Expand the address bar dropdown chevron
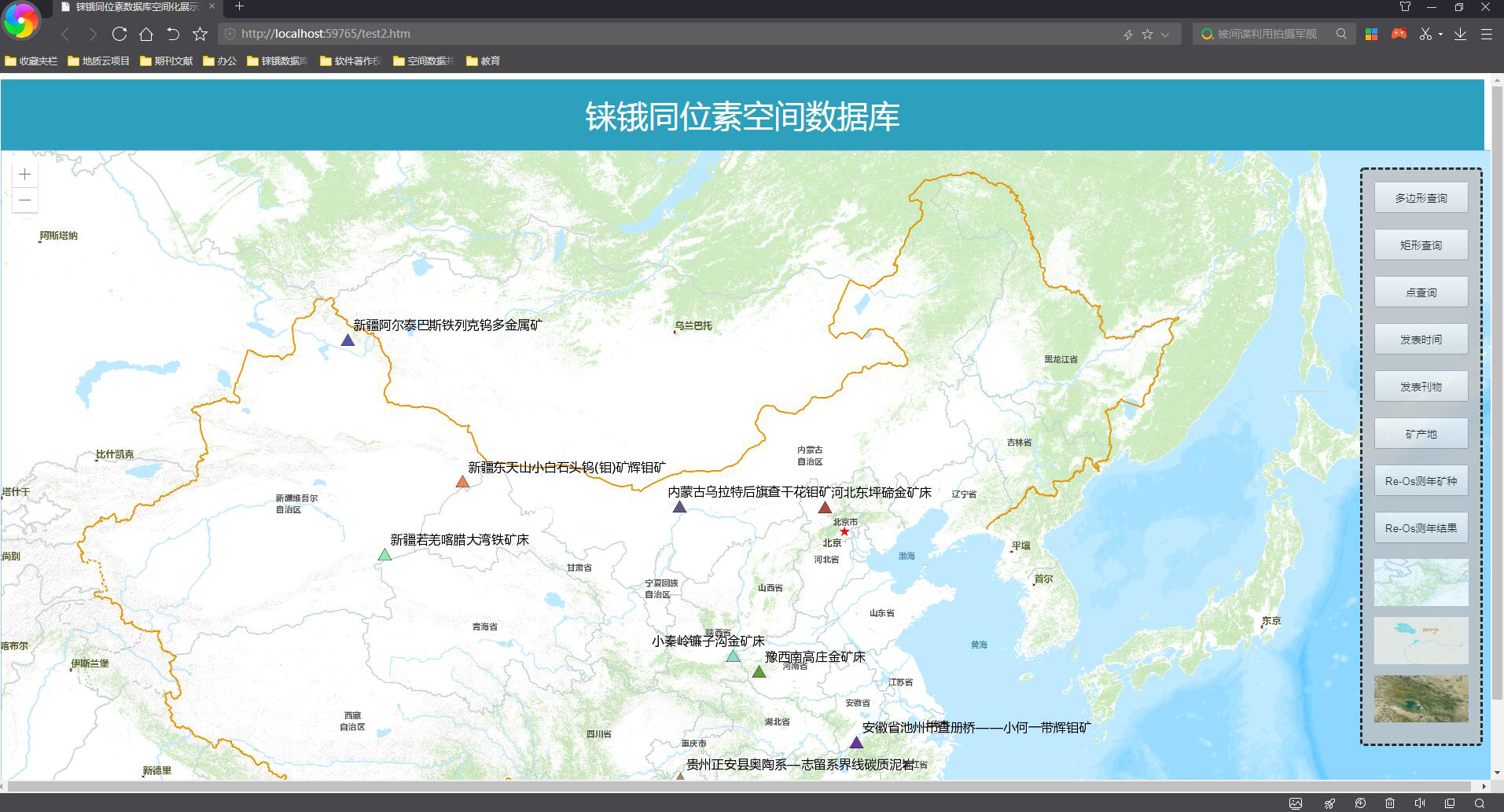The image size is (1504, 812). 1165,34
